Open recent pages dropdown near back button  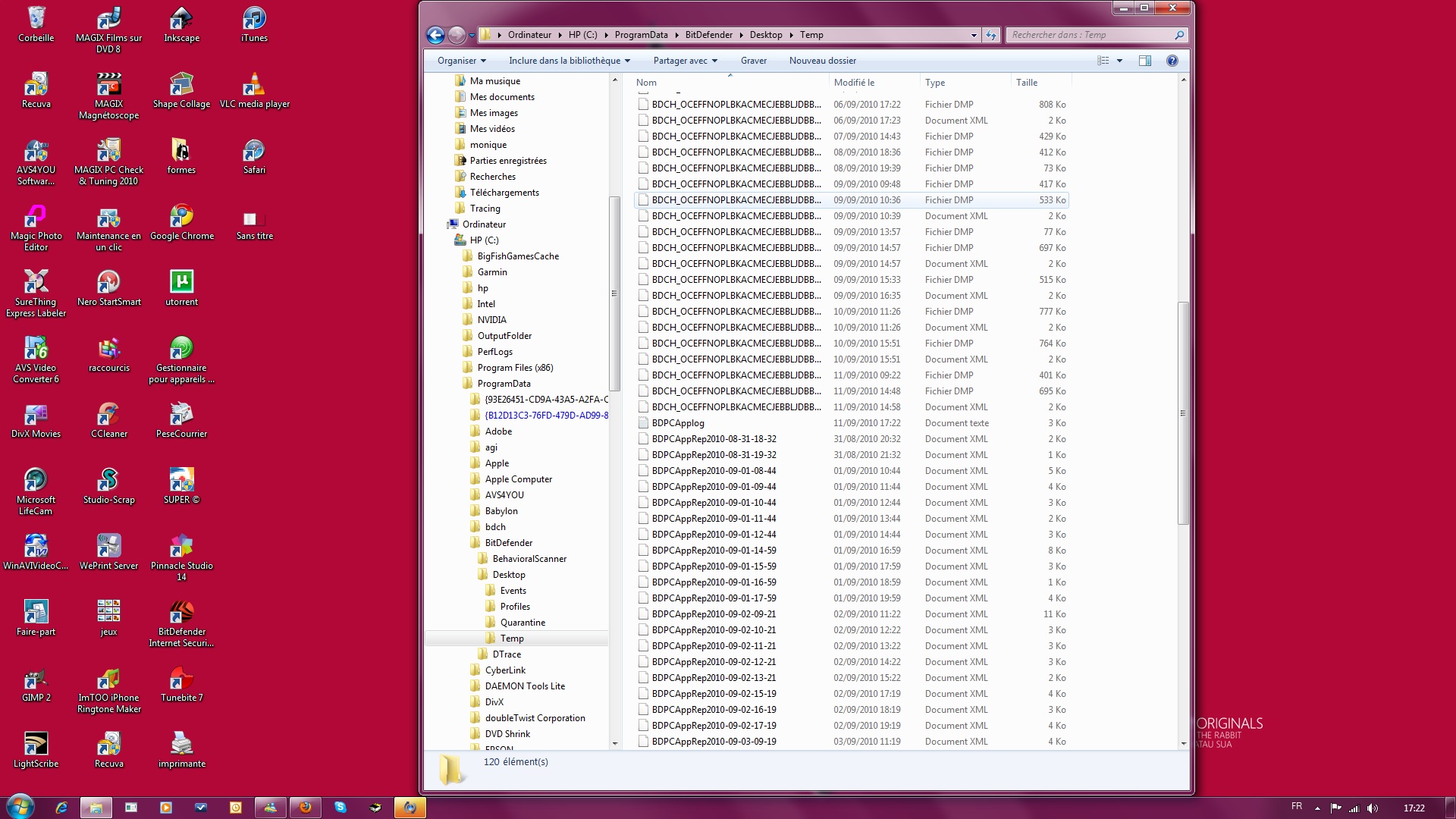coord(472,35)
